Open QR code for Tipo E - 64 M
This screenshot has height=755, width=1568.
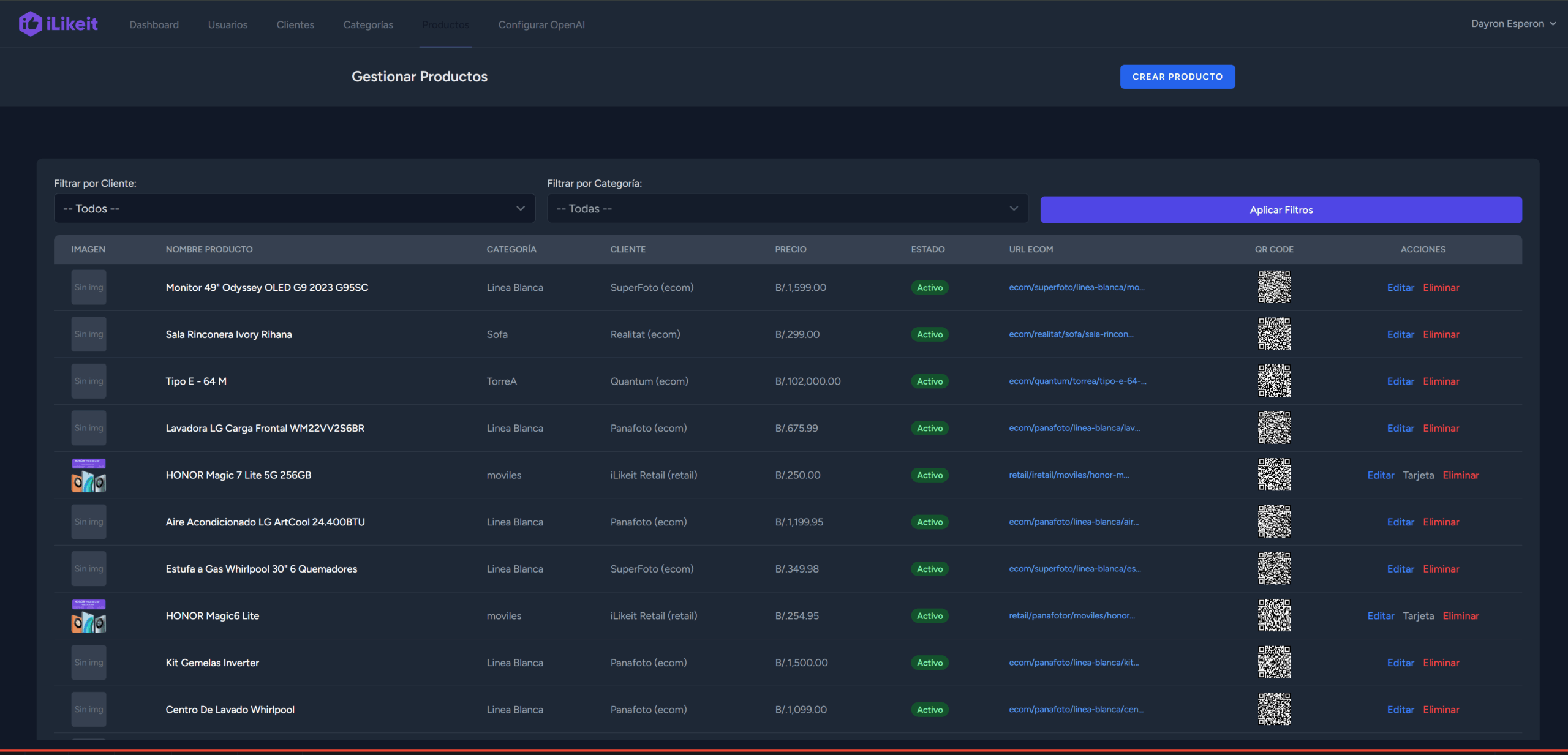(x=1274, y=381)
